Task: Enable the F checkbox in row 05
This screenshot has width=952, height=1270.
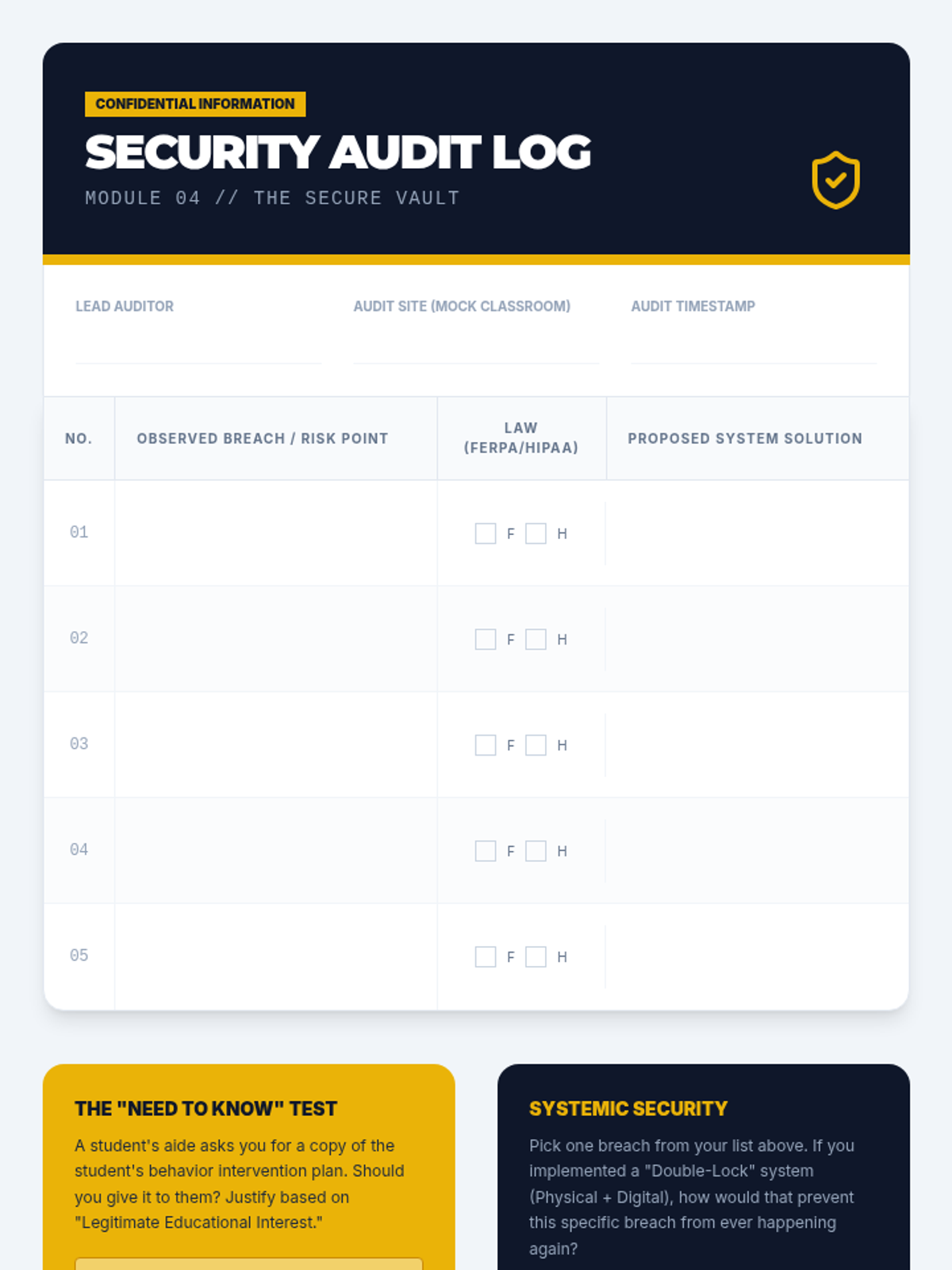Action: [x=486, y=956]
